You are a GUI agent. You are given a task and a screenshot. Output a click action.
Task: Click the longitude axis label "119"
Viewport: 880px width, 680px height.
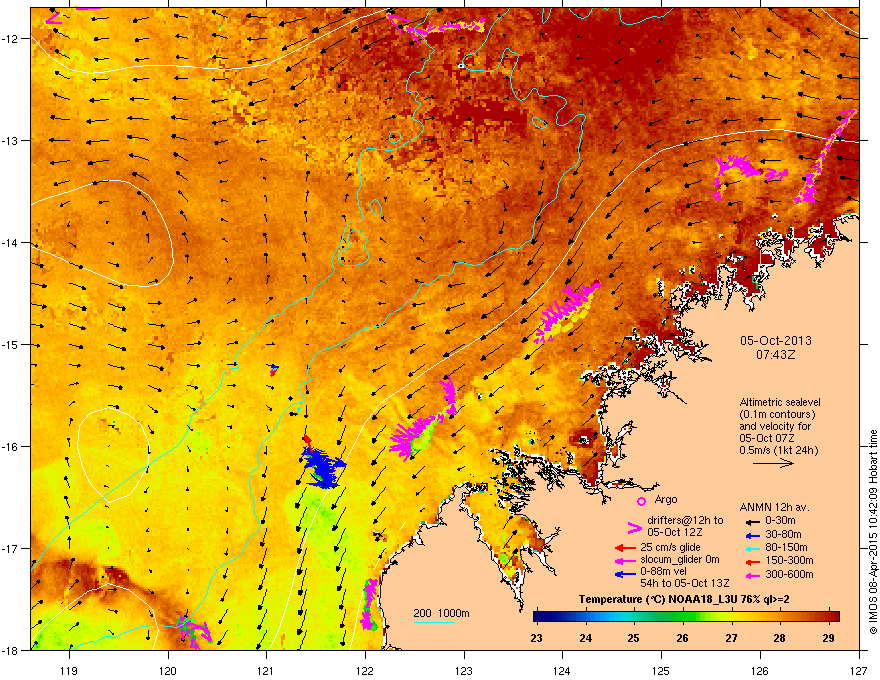tap(69, 670)
